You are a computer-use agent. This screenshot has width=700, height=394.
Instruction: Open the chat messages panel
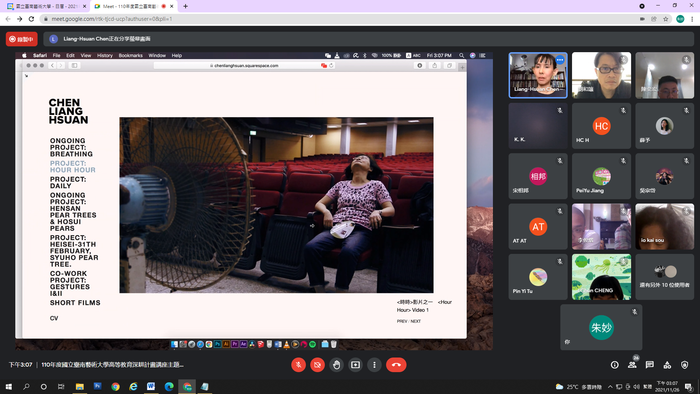[650, 365]
